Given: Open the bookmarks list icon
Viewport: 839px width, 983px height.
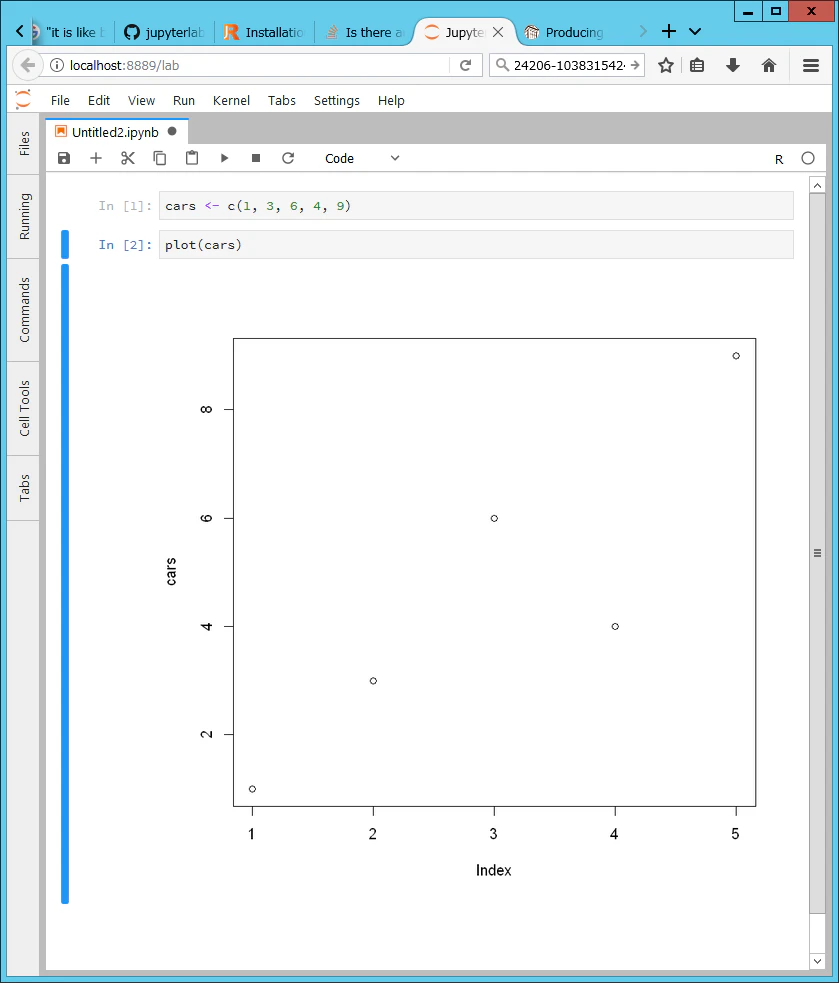Looking at the screenshot, I should [697, 65].
